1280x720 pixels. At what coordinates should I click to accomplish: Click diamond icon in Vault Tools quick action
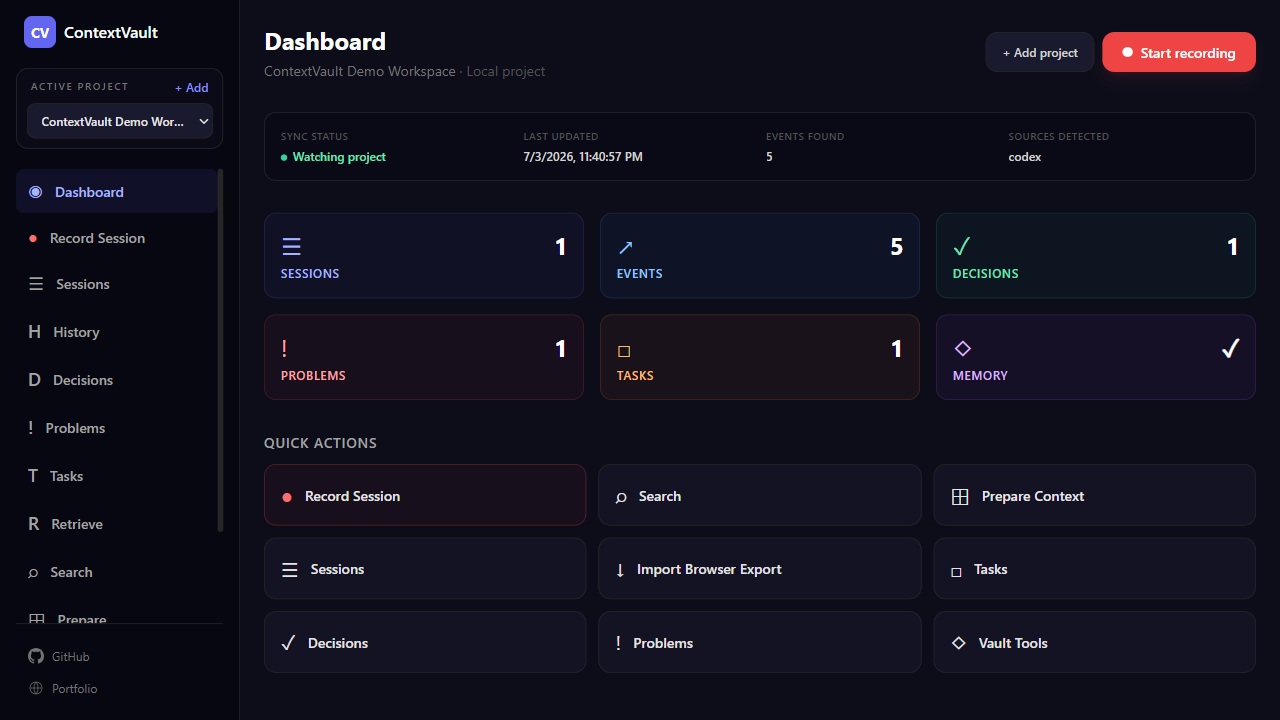pos(959,643)
